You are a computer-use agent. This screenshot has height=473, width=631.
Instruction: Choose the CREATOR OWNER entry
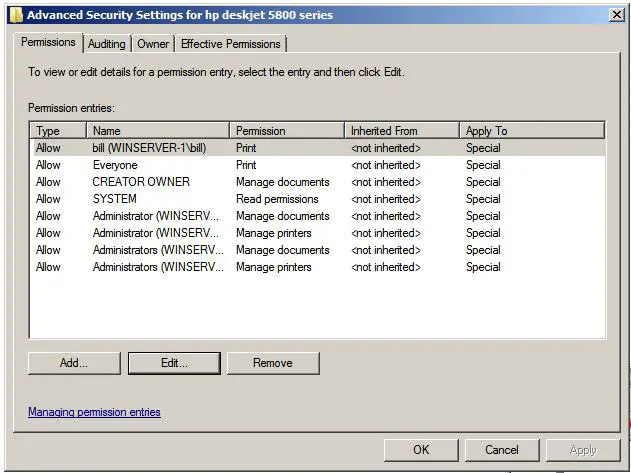tap(140, 182)
